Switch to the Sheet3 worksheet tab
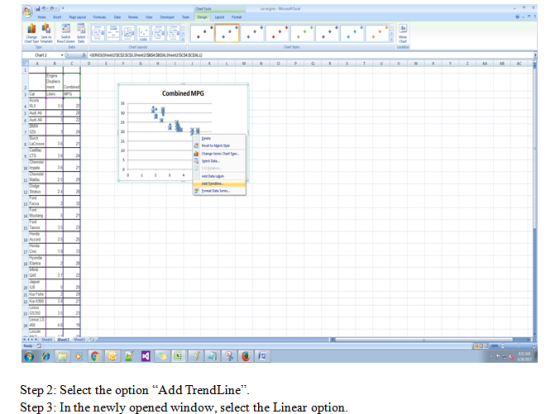The width and height of the screenshot is (560, 414). [79, 340]
